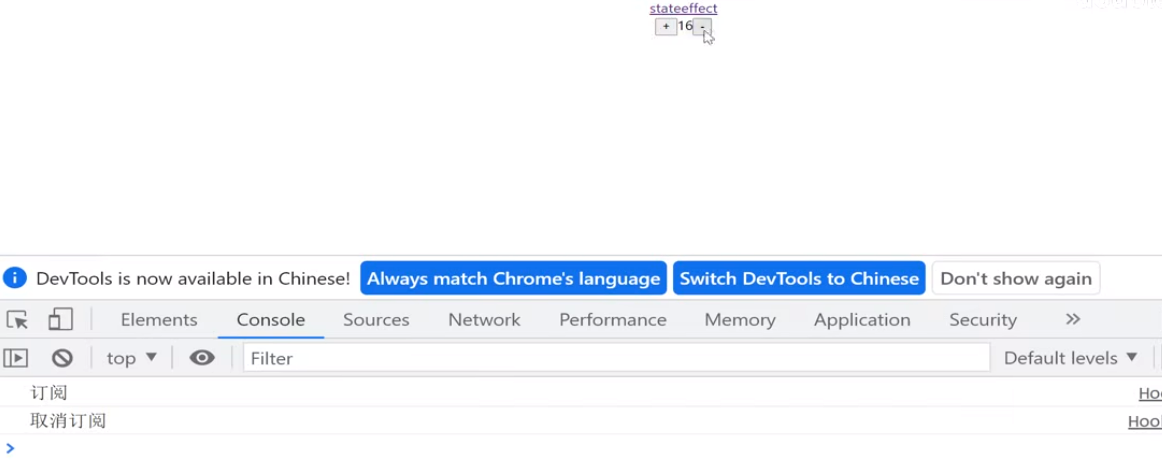Expand more DevTools tabs with the chevrons
The width and height of the screenshot is (1162, 462).
1072,320
